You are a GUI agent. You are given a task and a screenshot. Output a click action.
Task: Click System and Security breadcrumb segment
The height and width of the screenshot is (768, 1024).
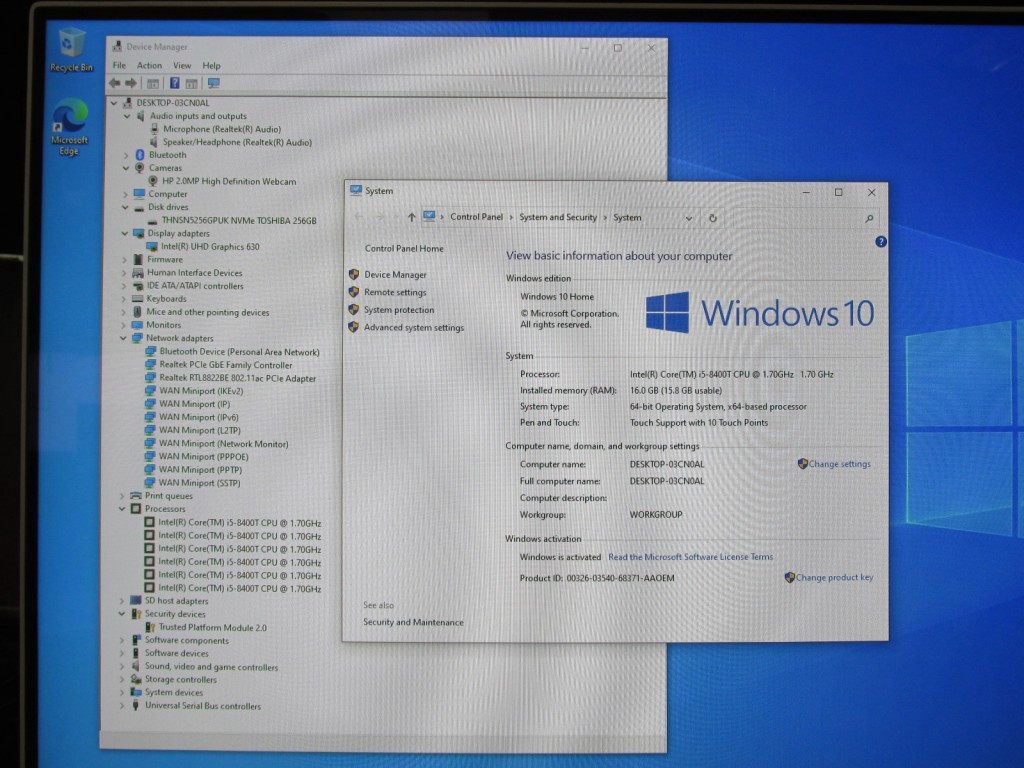pyautogui.click(x=558, y=217)
